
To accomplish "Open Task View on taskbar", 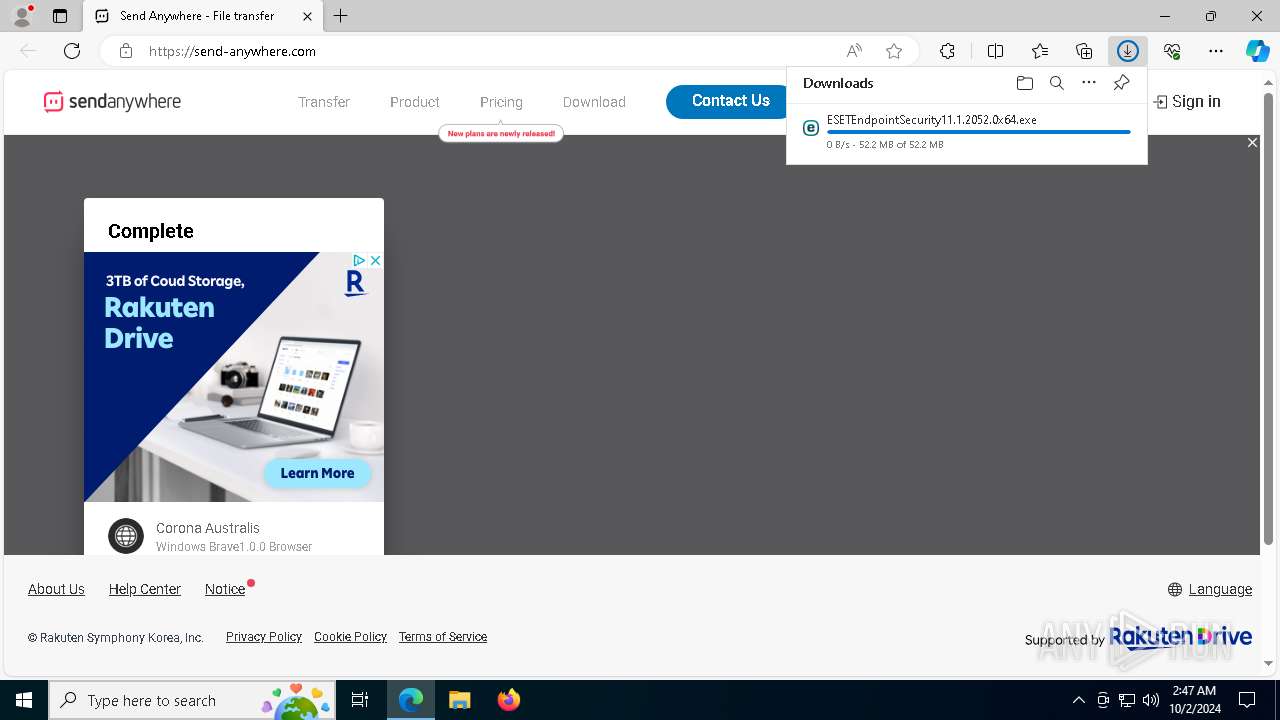I will 360,700.
